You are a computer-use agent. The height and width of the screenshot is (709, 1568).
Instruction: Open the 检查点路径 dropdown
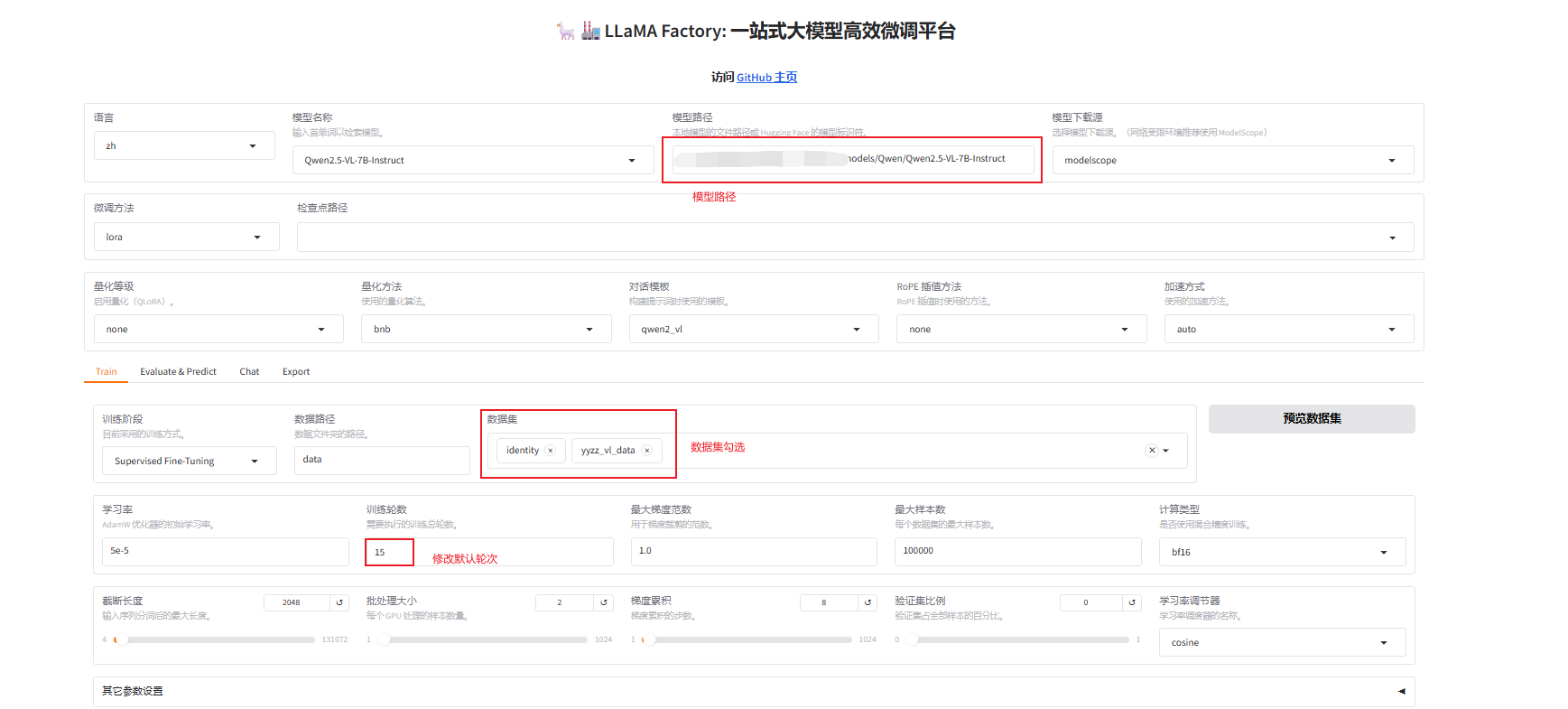855,238
